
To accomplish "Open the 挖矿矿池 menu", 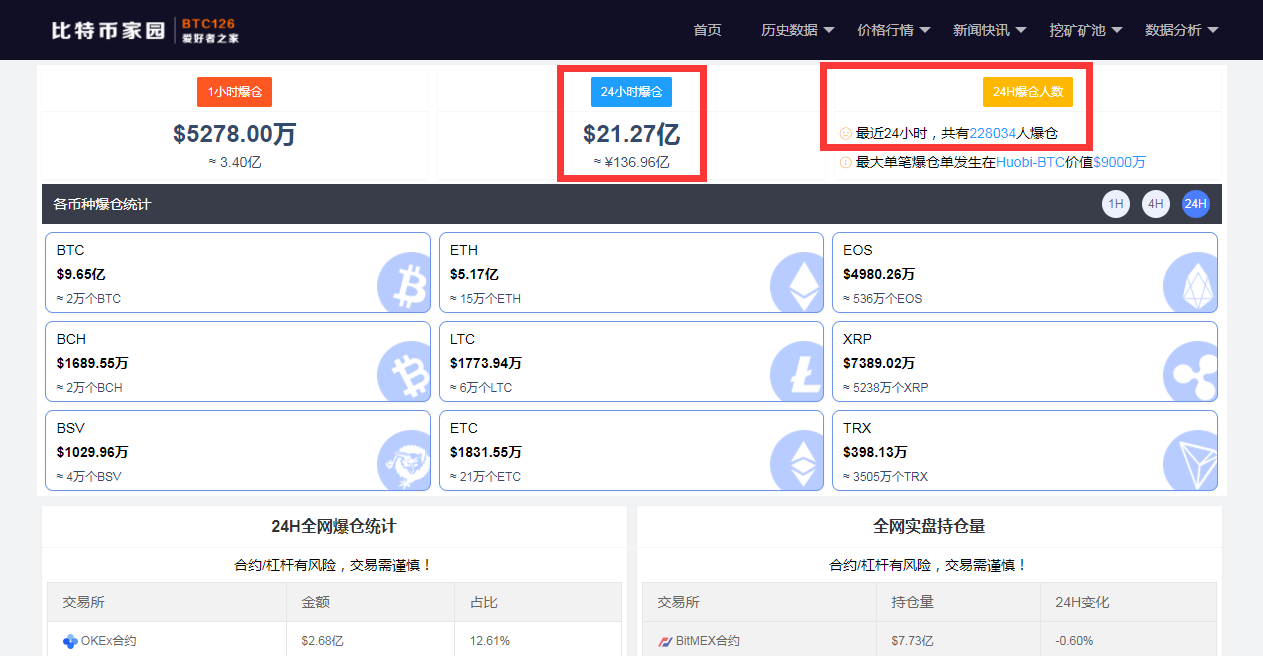I will pyautogui.click(x=1077, y=30).
